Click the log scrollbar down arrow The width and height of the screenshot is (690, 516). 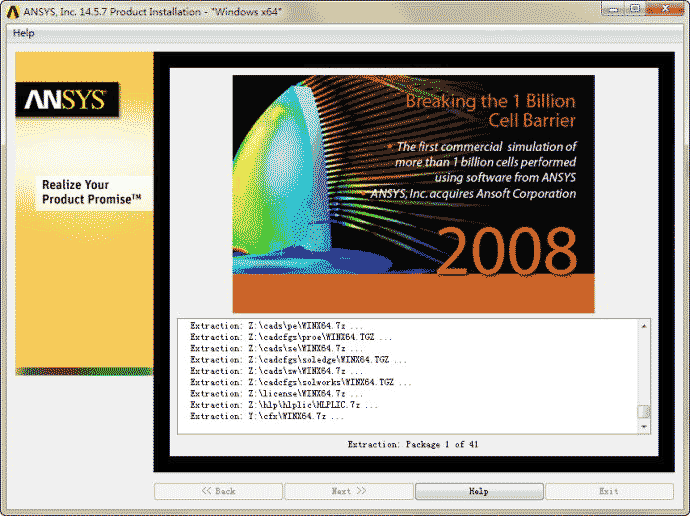point(644,427)
